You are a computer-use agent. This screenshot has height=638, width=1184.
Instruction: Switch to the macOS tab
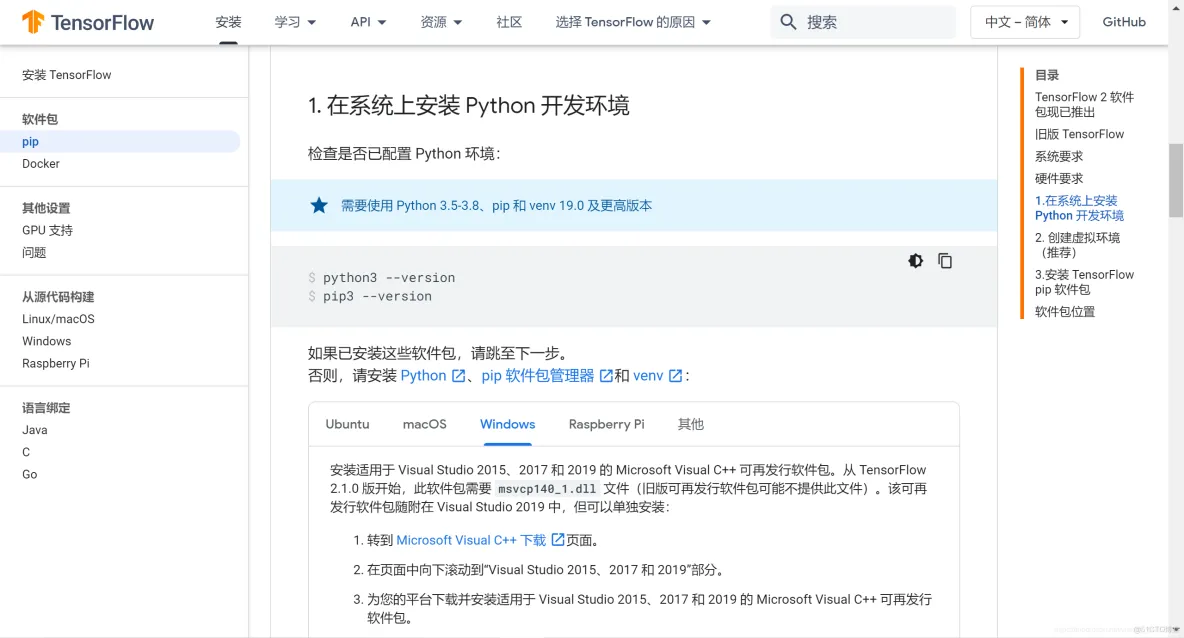[424, 424]
